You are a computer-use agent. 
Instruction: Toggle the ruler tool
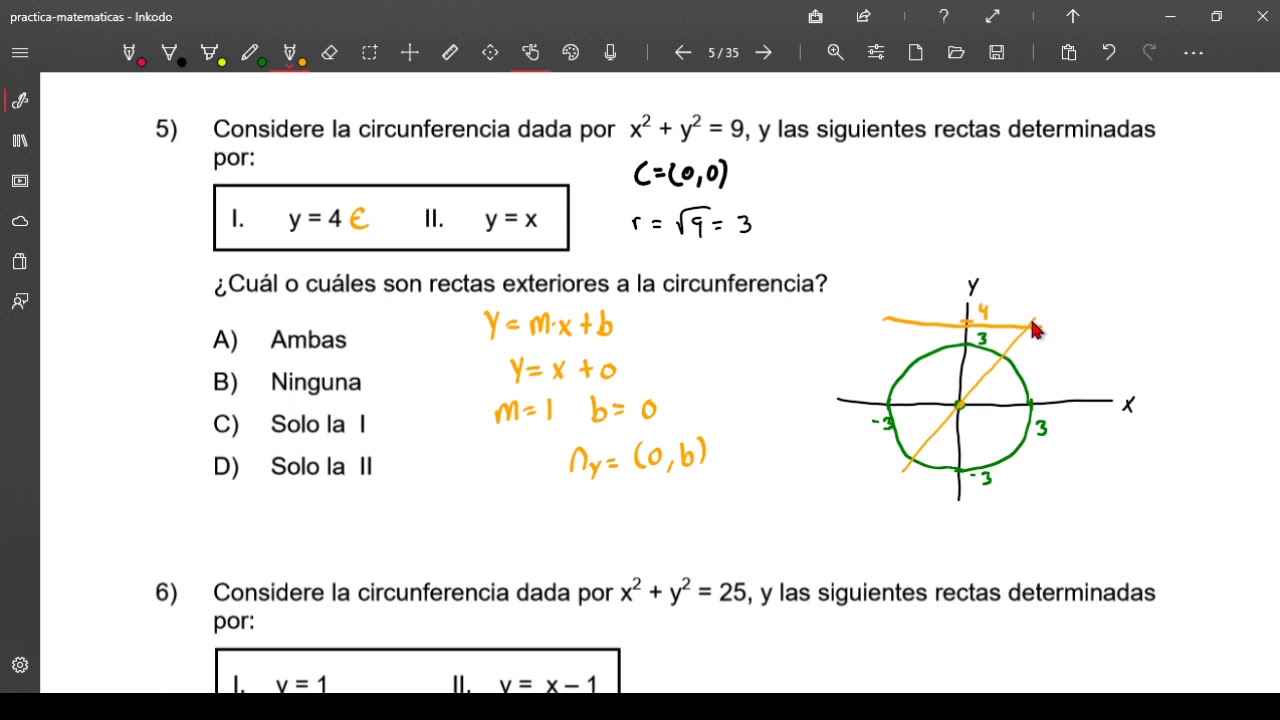coord(450,53)
